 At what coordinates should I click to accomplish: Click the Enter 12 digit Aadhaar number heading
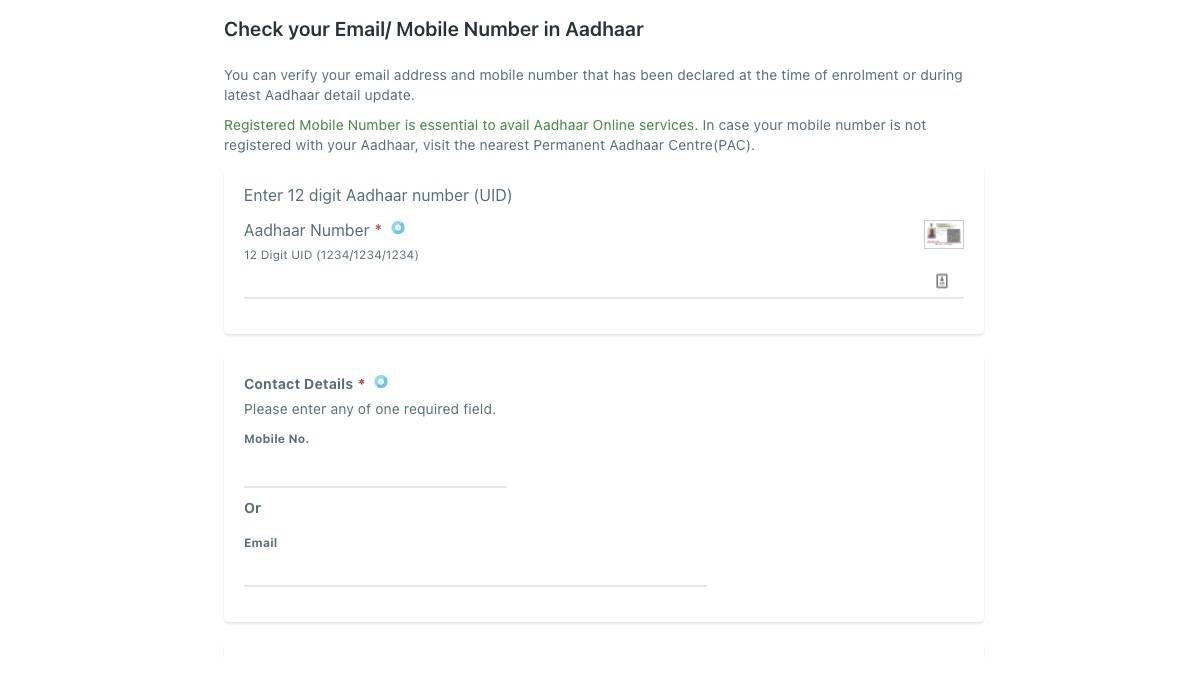tap(378, 195)
